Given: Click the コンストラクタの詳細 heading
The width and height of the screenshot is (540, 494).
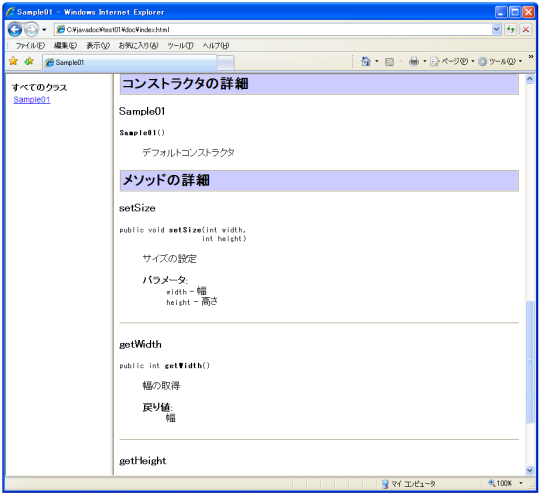Looking at the screenshot, I should pos(185,84).
